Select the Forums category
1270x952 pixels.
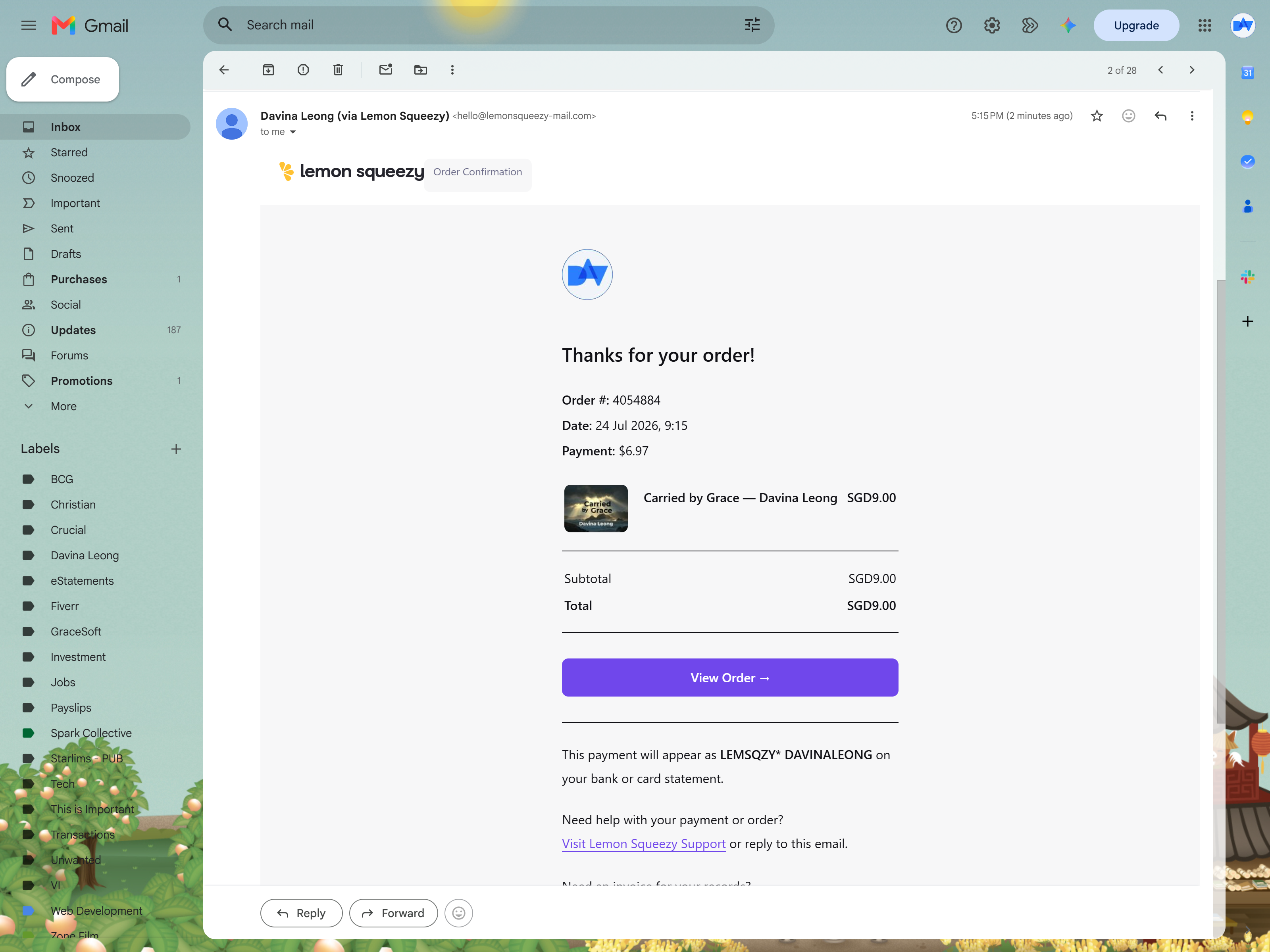pyautogui.click(x=95, y=355)
